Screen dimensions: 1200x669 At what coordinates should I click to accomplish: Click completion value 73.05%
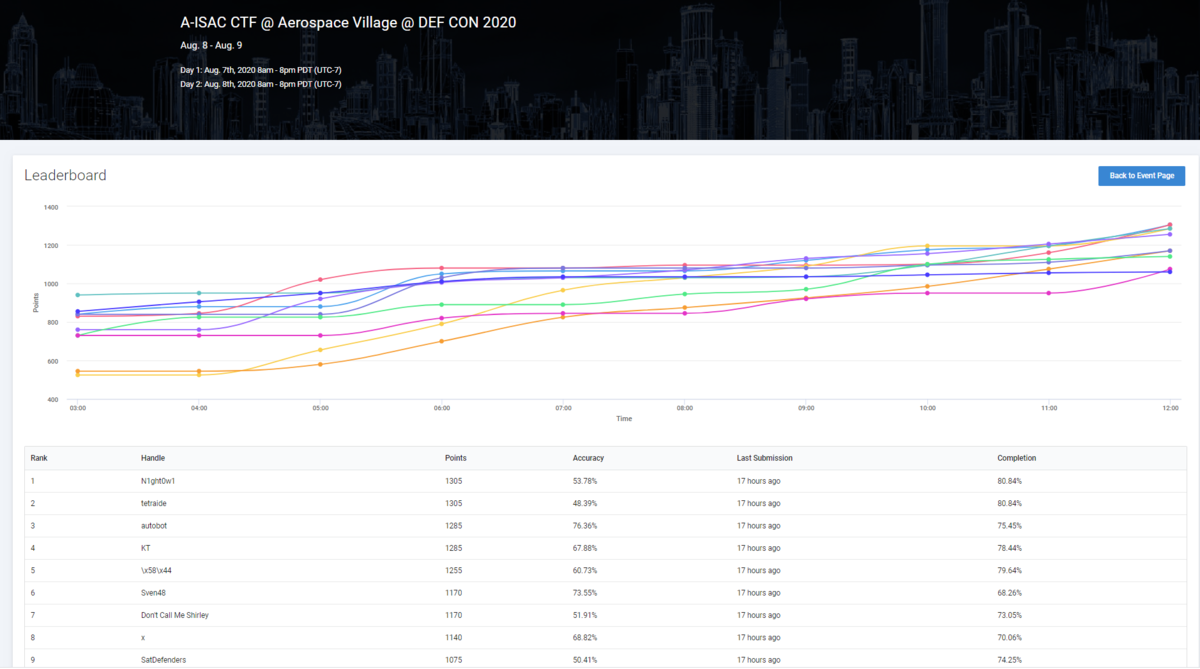click(x=1010, y=614)
